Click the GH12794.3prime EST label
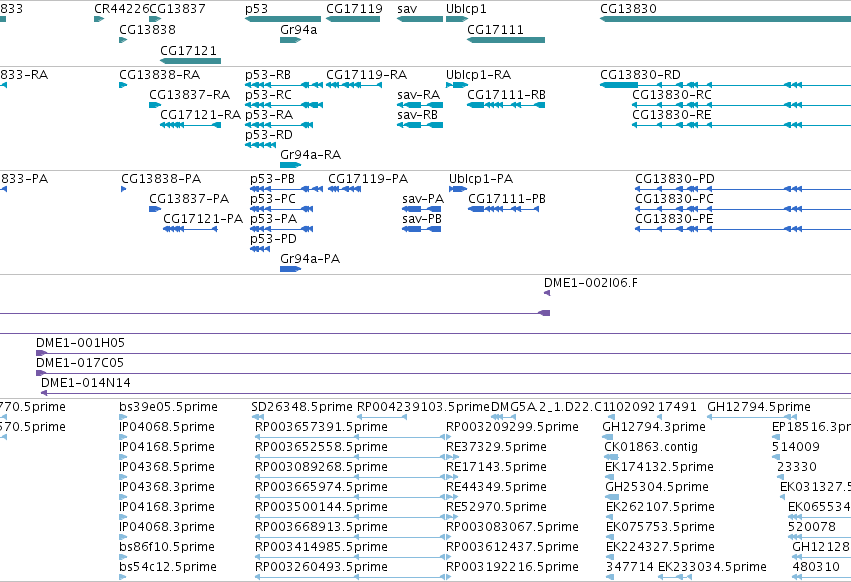 [x=654, y=427]
